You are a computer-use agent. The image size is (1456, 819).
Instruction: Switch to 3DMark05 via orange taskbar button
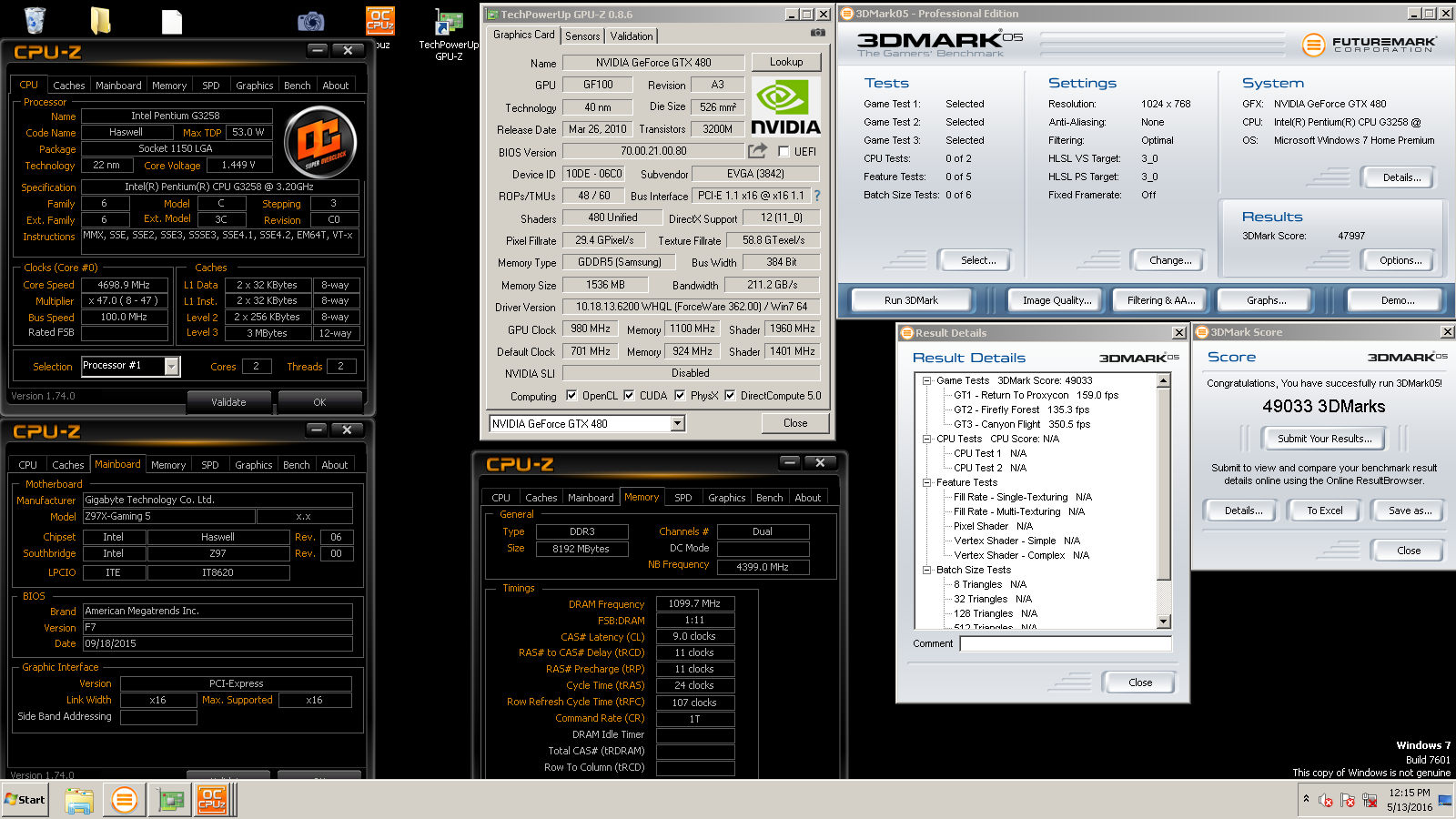click(x=125, y=800)
